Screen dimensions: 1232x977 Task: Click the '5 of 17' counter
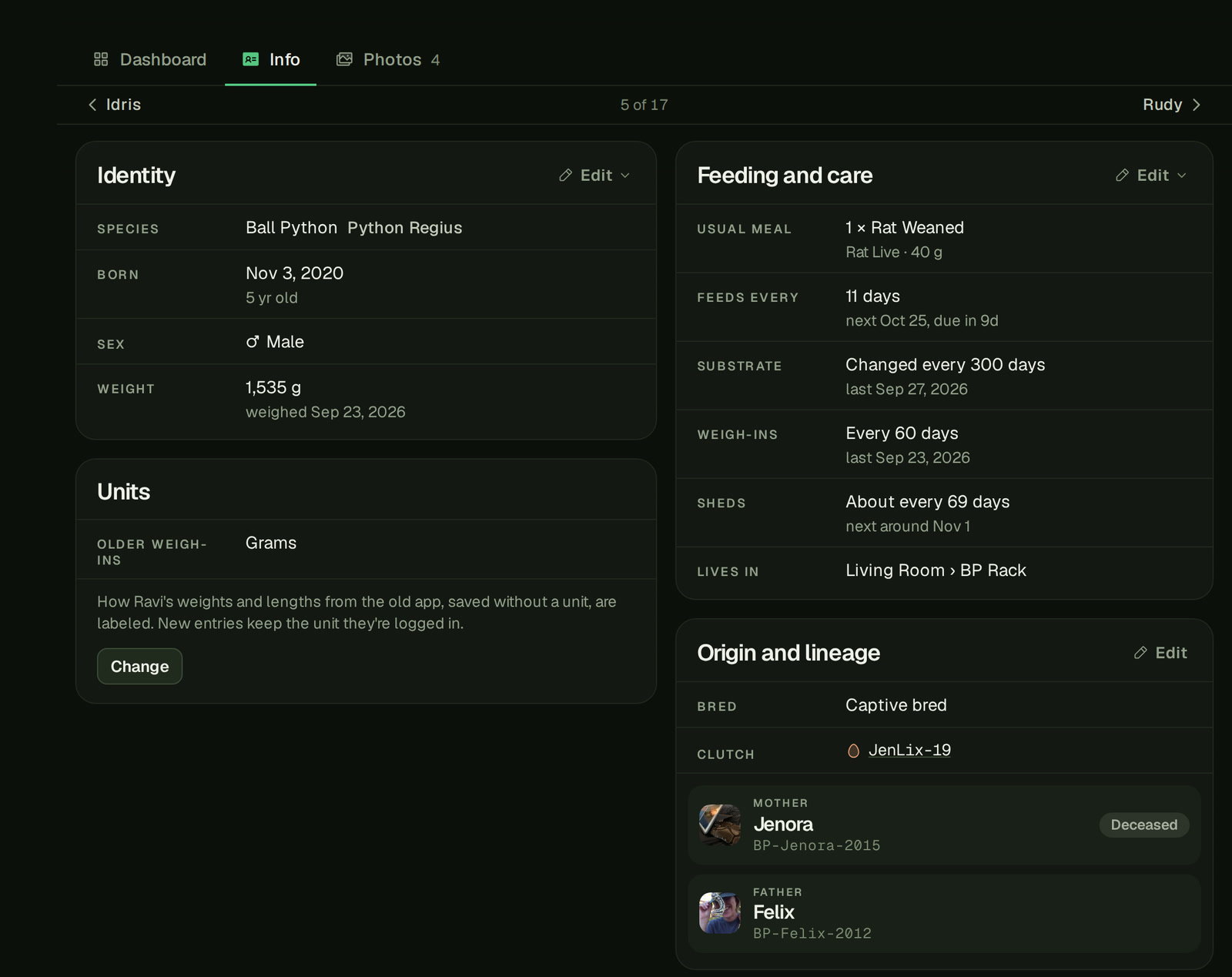click(644, 105)
